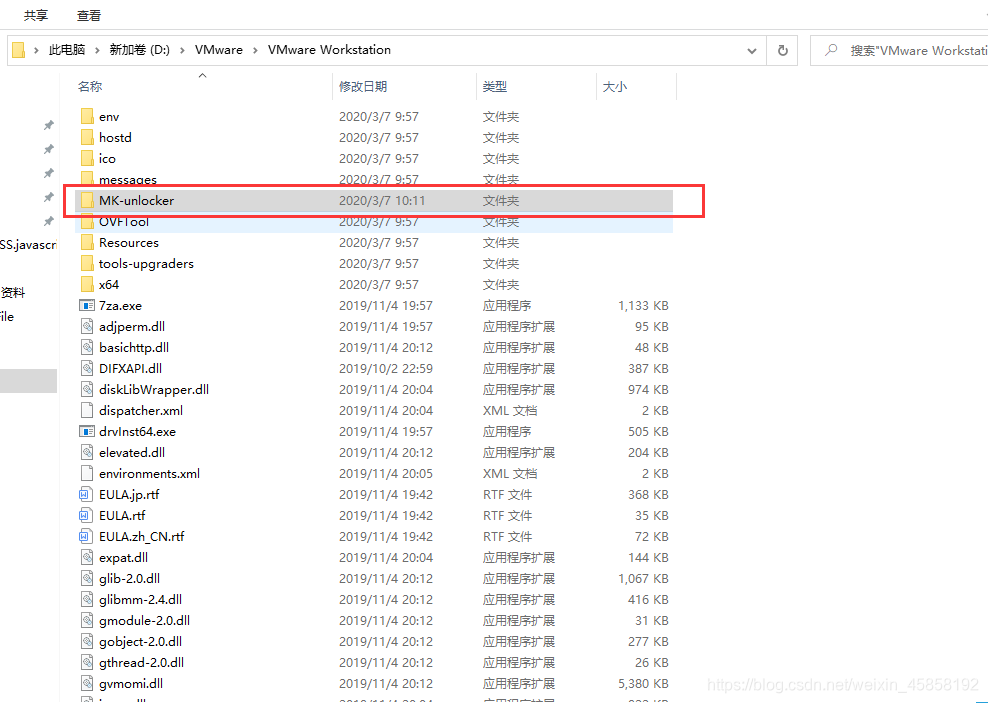Select glibmm-2.4.dll file icon

tap(87, 599)
